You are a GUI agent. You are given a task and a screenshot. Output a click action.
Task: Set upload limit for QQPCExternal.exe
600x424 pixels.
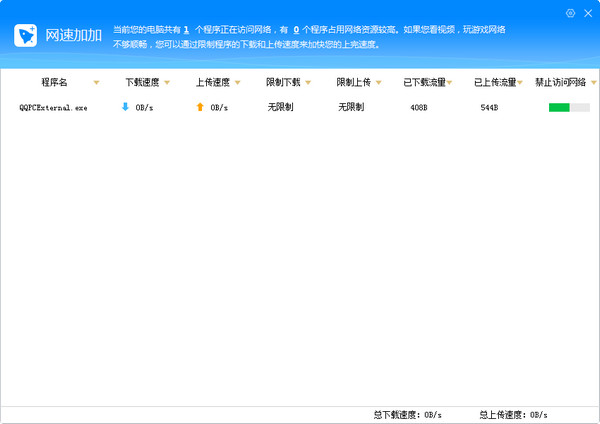352,106
